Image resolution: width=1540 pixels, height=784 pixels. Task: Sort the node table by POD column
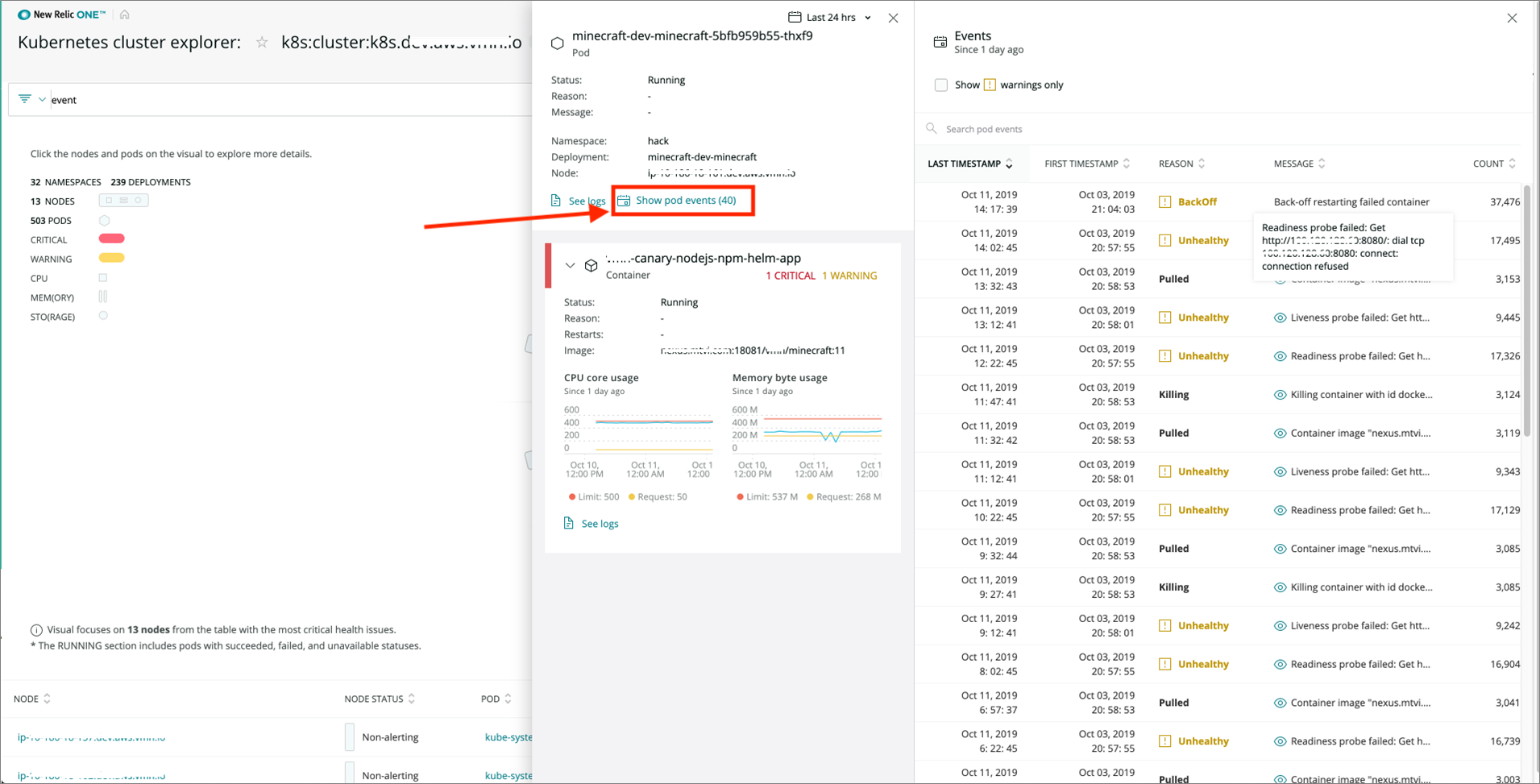tap(496, 699)
